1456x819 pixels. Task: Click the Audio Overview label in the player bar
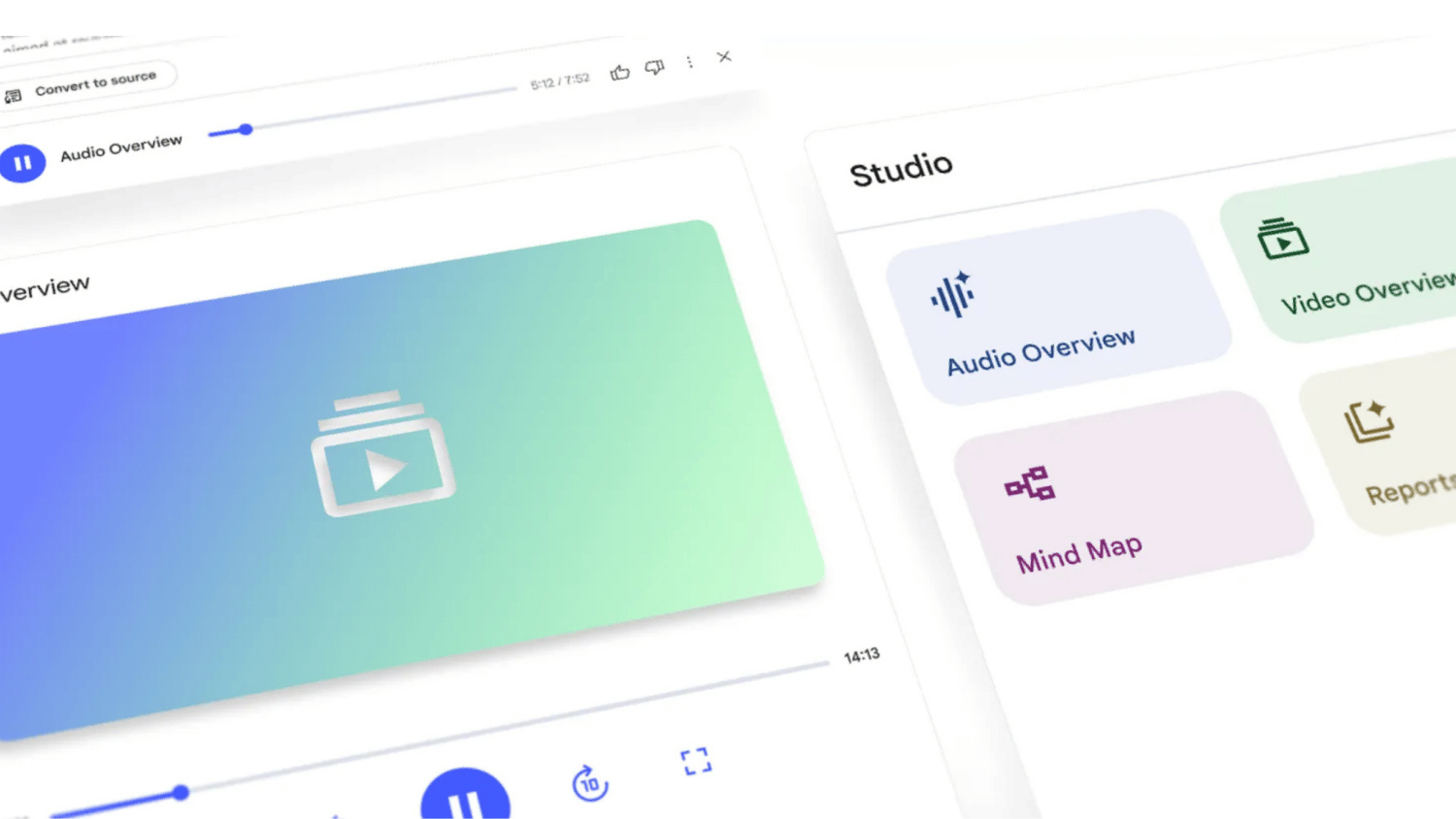pyautogui.click(x=121, y=148)
